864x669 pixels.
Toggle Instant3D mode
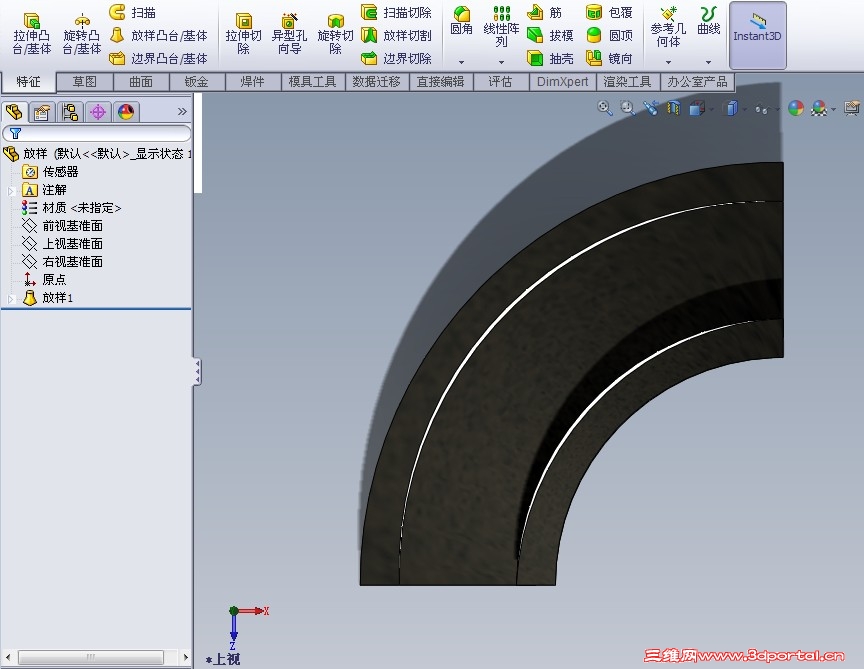757,35
